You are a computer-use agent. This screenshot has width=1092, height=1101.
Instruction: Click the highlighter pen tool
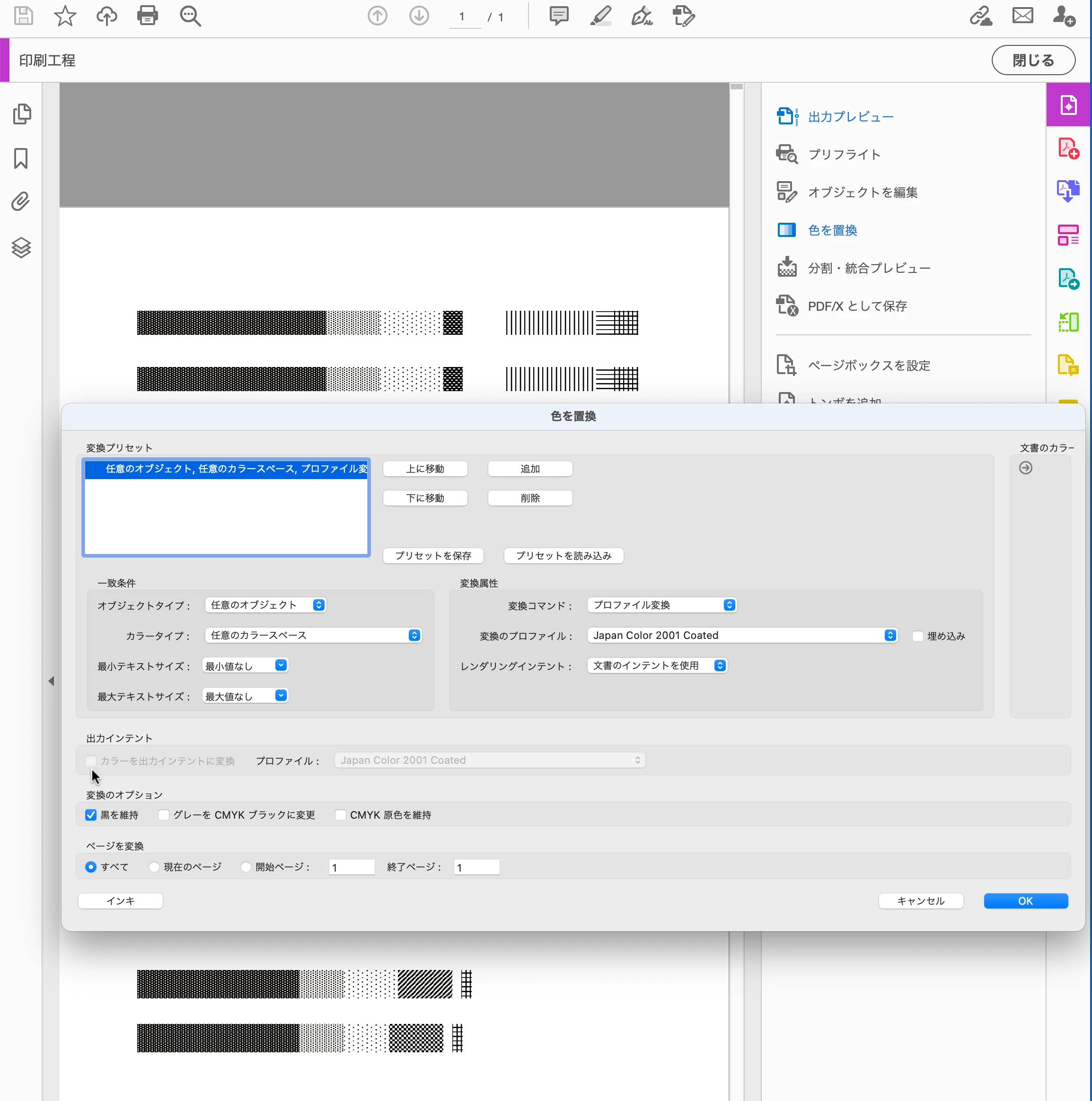pyautogui.click(x=600, y=16)
